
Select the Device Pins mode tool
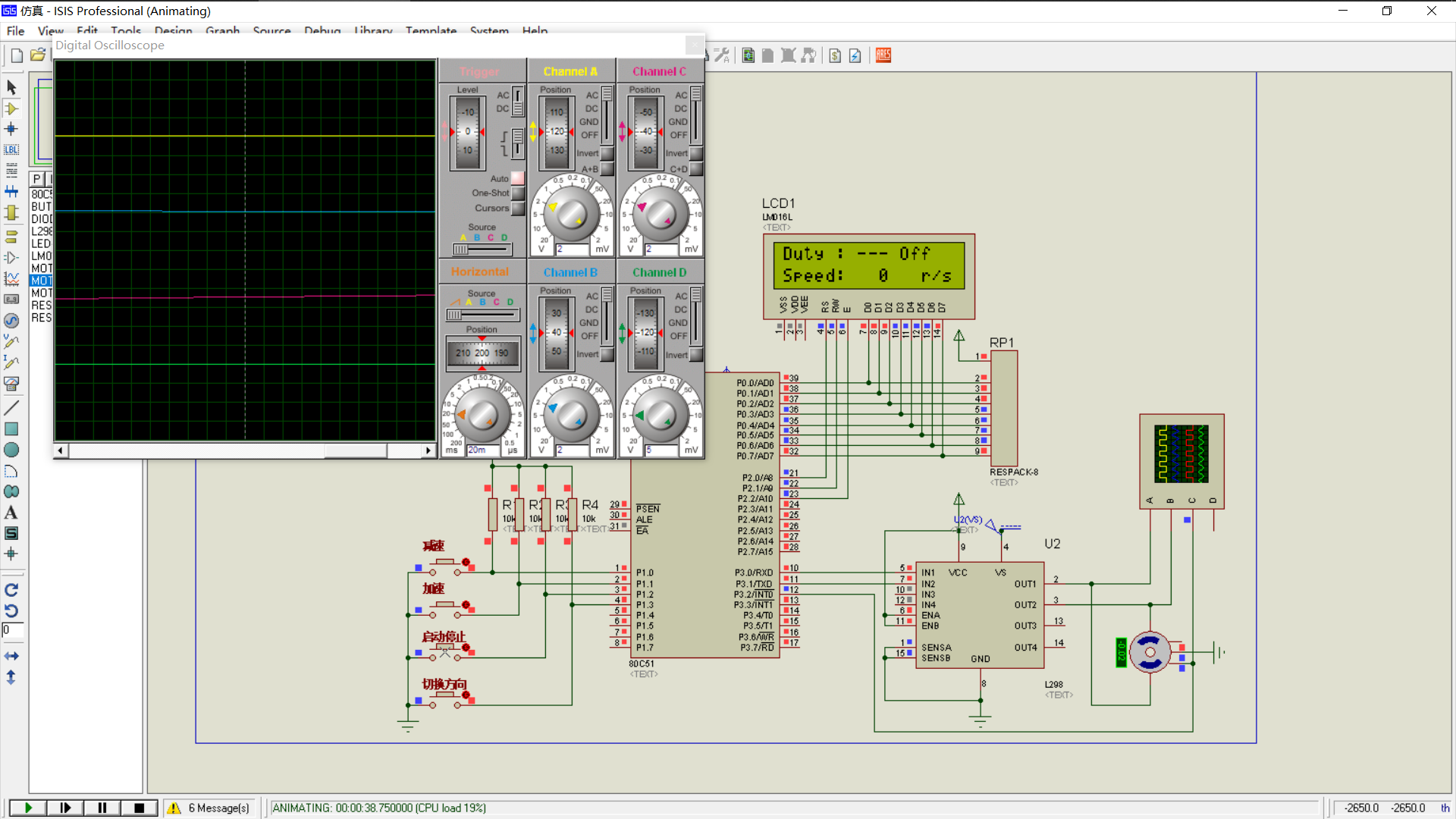point(11,258)
